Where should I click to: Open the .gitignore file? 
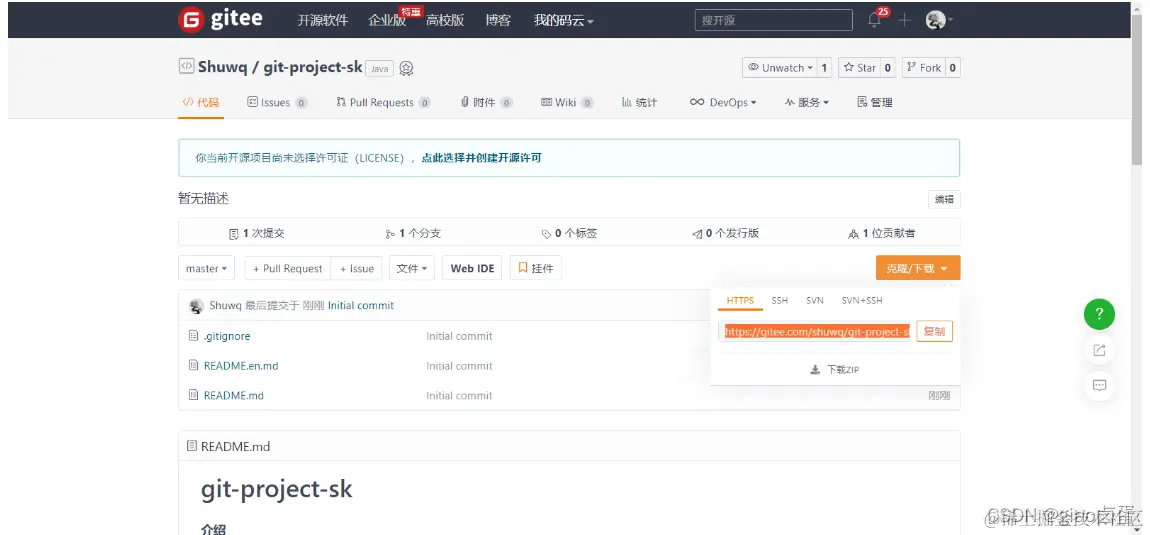(227, 336)
